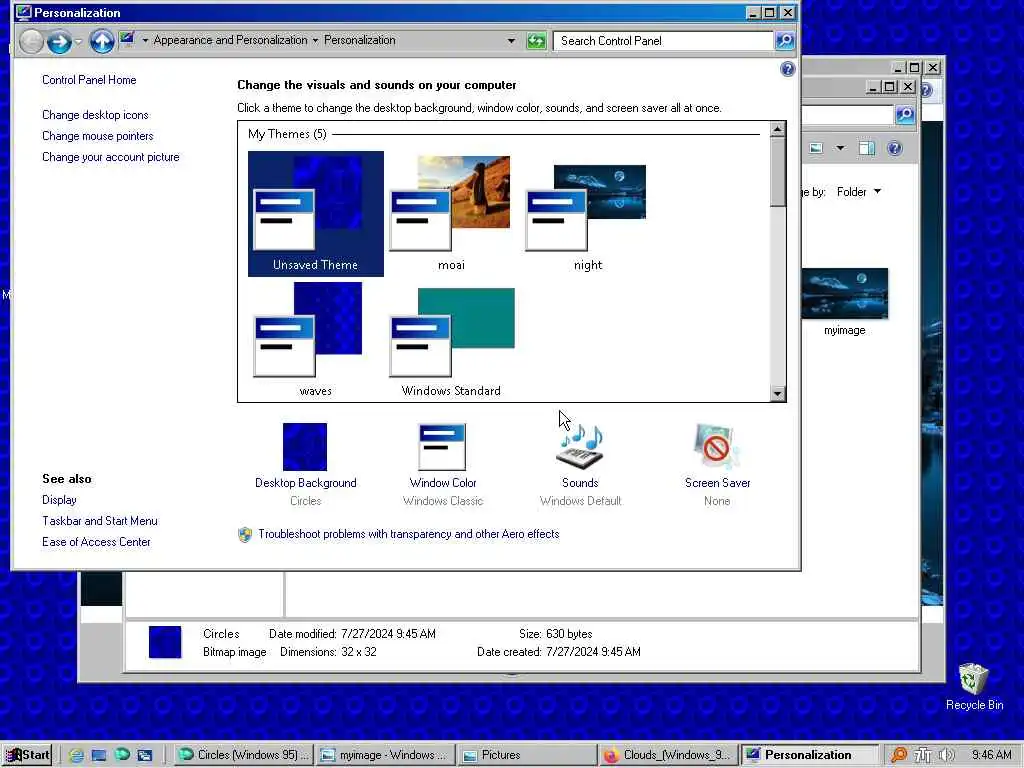
Task: Open Change desktop icons
Action: tap(95, 115)
